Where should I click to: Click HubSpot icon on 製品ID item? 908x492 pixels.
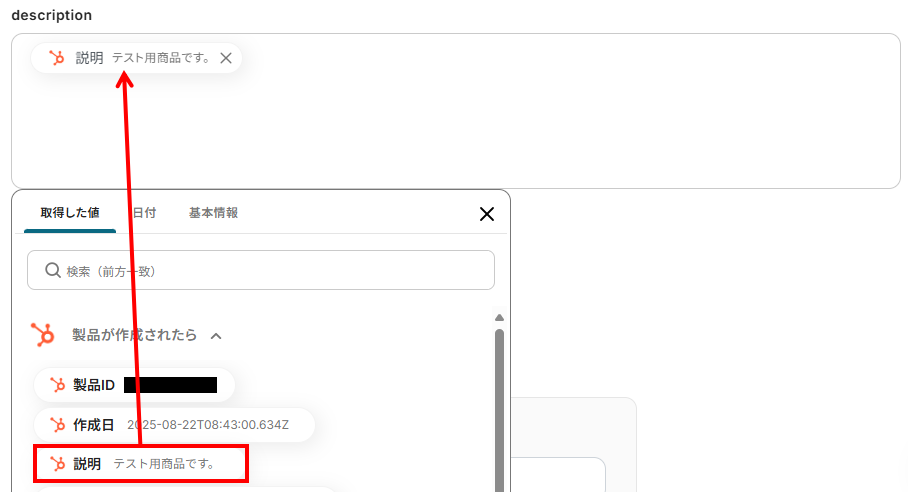(57, 385)
